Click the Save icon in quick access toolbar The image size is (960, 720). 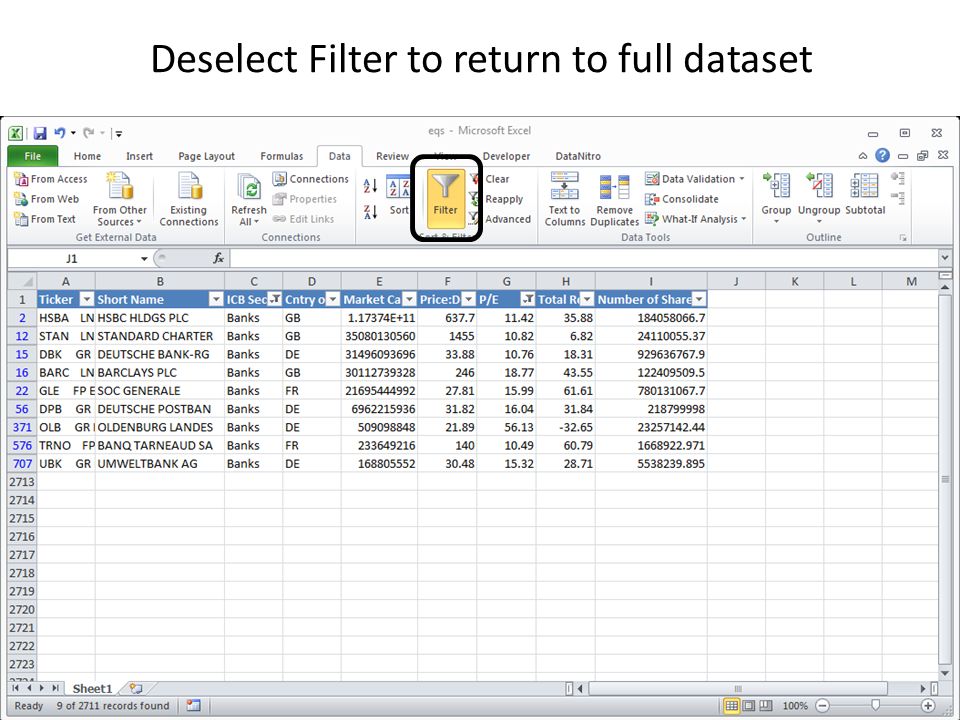point(40,133)
